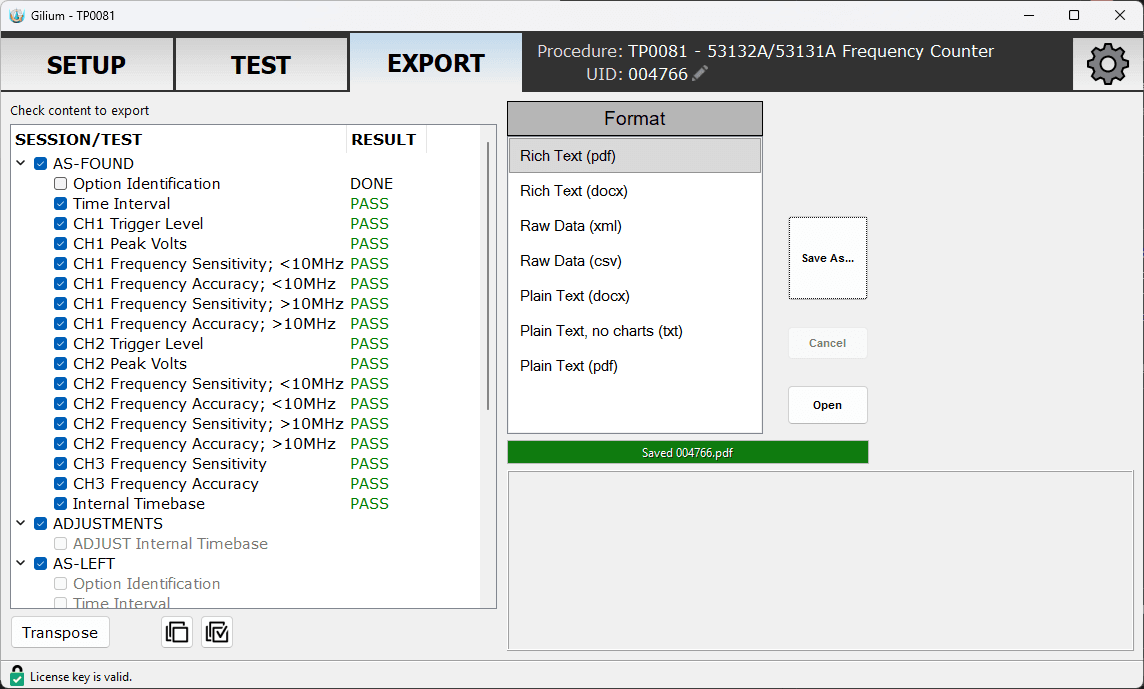Collapse the AS-LEFT session
The height and width of the screenshot is (689, 1144).
(x=21, y=563)
